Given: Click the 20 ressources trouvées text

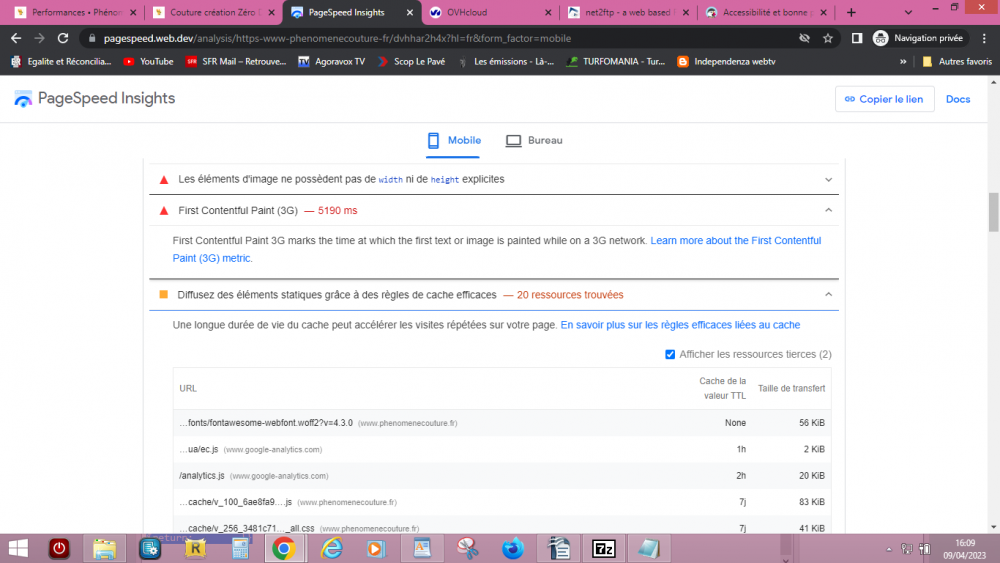Looking at the screenshot, I should click(570, 295).
